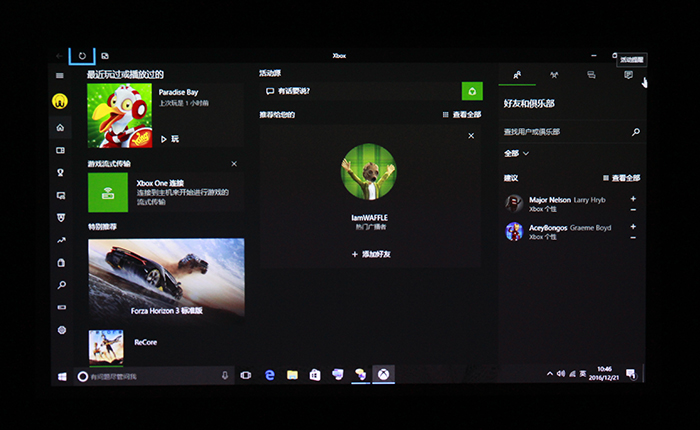Open the Achievements trophy icon in the sidebar

pyautogui.click(x=60, y=172)
